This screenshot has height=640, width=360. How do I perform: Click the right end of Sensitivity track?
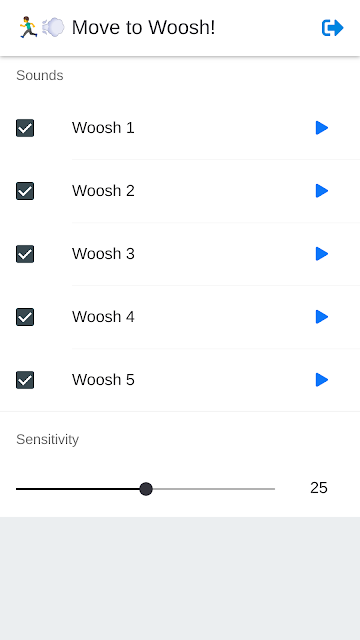270,489
